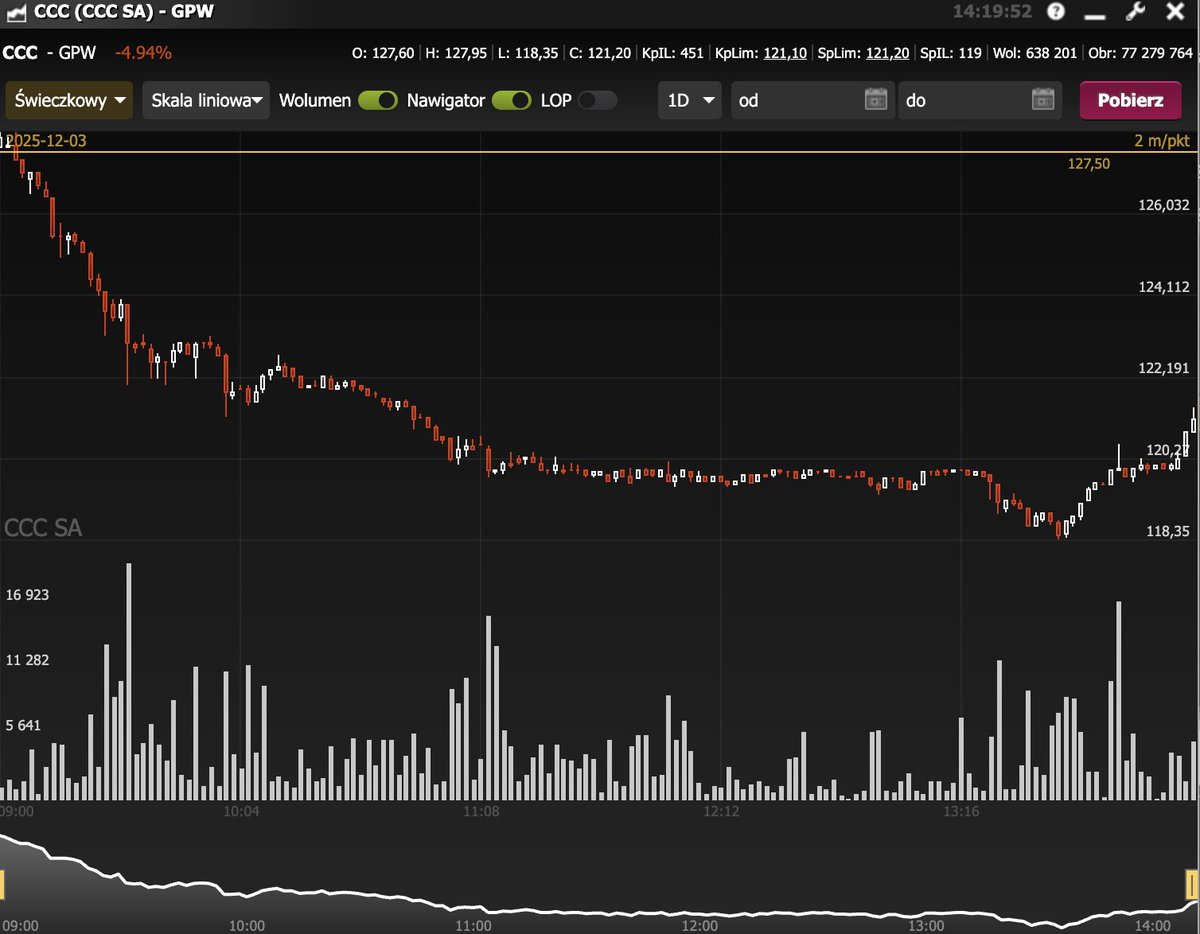This screenshot has width=1200, height=934.
Task: Click the 10:04 time axis label
Action: coord(241,812)
